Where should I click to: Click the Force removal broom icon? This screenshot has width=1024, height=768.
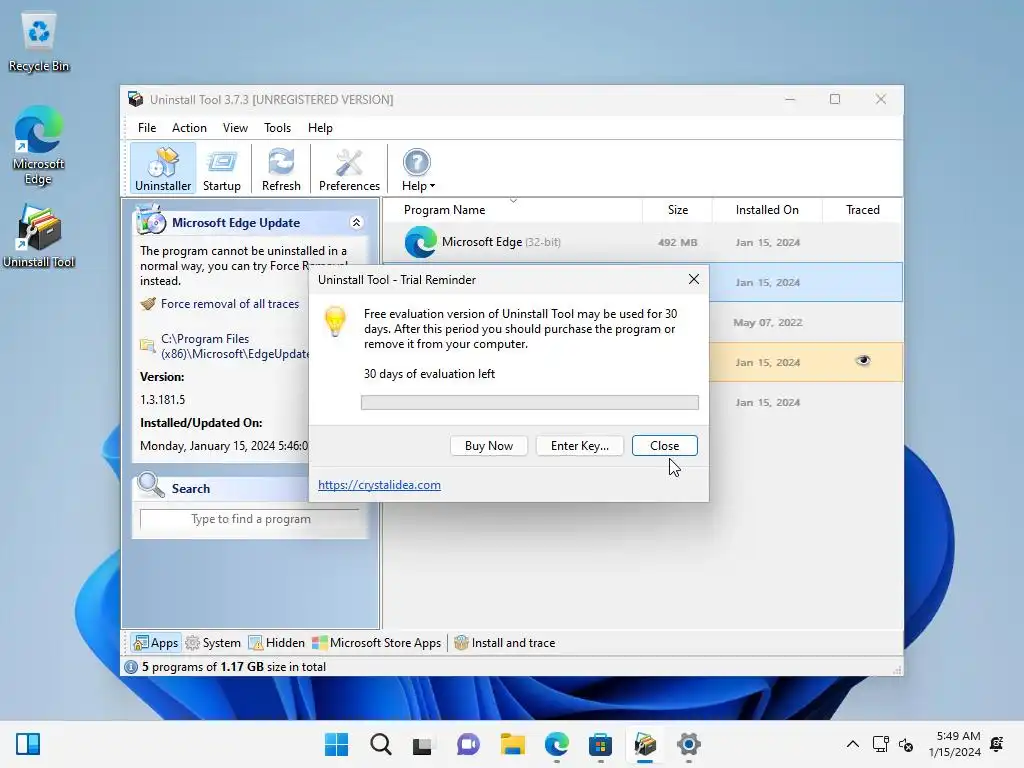(x=148, y=304)
